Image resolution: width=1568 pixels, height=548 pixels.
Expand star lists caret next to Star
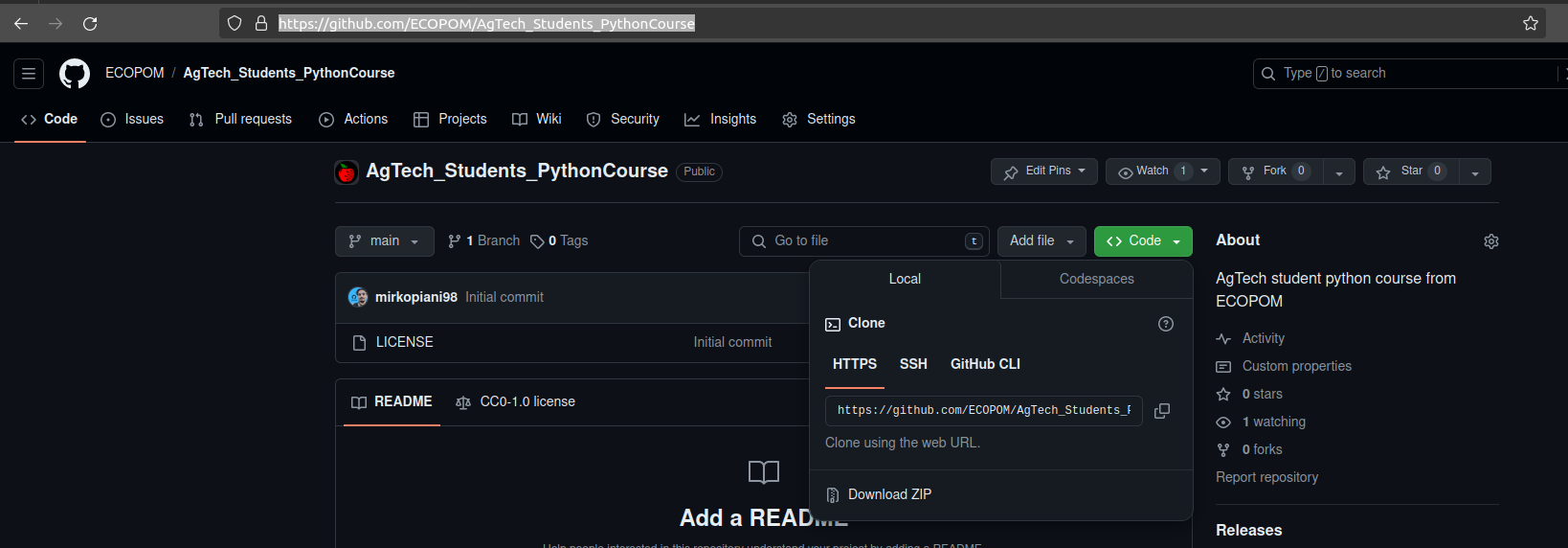click(1475, 172)
